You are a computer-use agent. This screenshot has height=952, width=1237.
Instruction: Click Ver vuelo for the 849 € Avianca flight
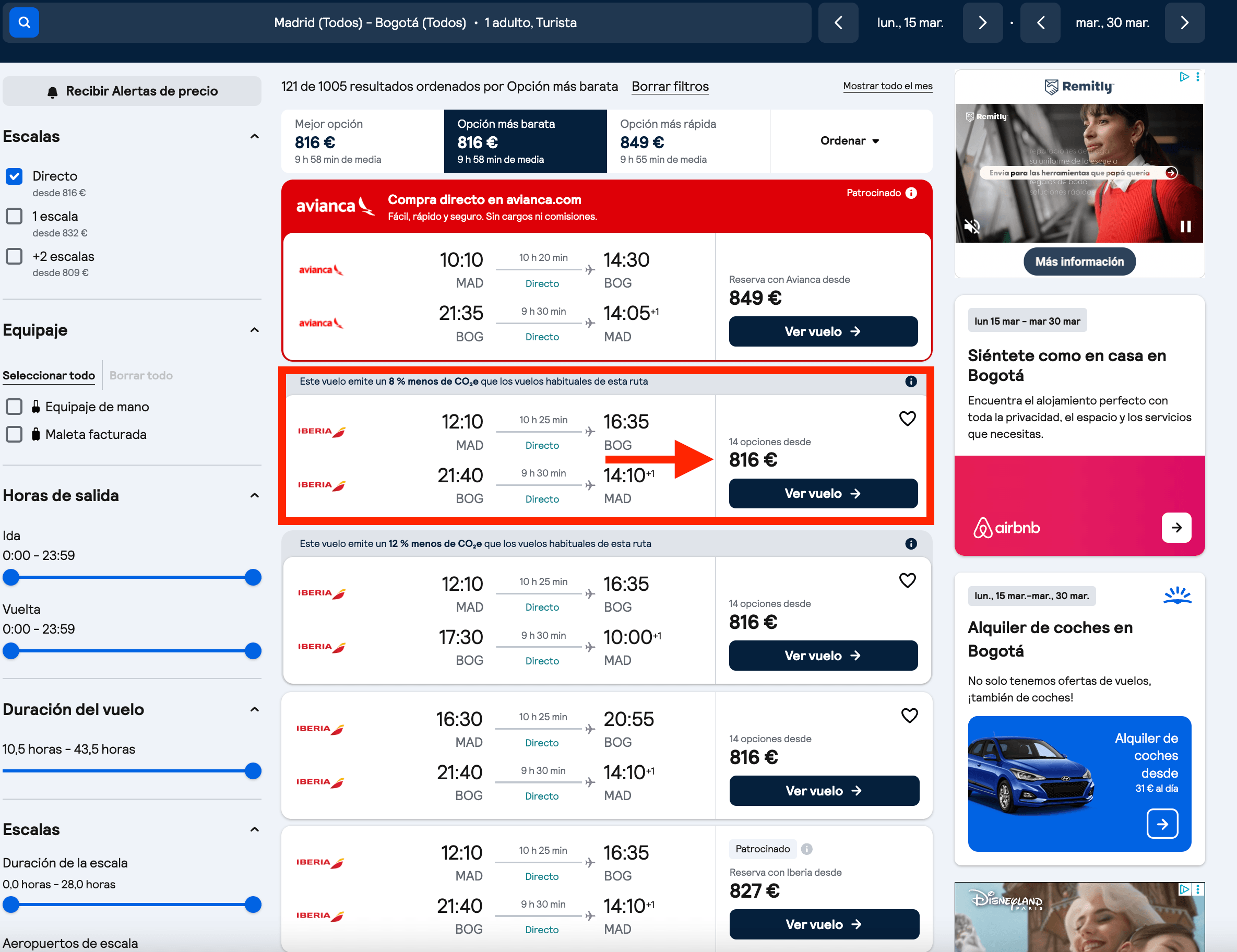[823, 332]
